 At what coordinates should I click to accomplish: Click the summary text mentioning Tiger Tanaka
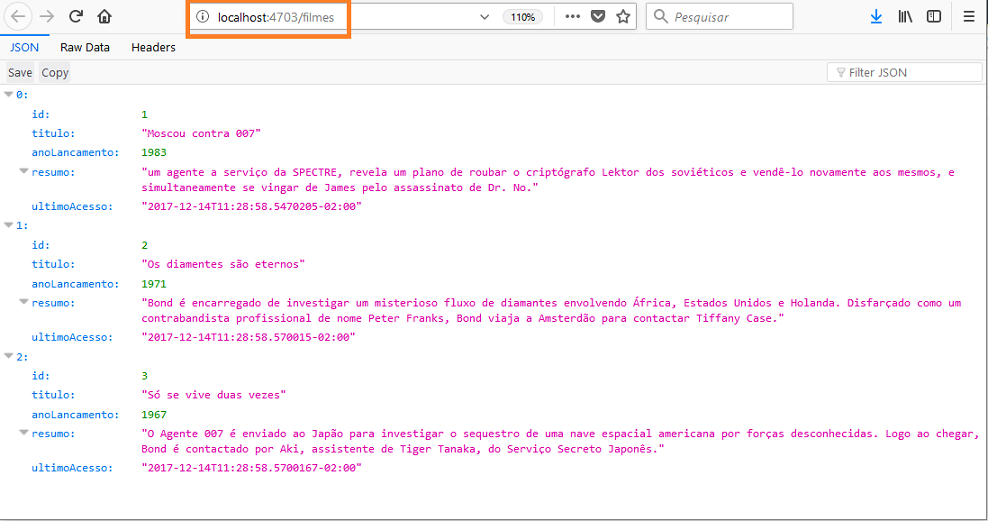click(560, 441)
